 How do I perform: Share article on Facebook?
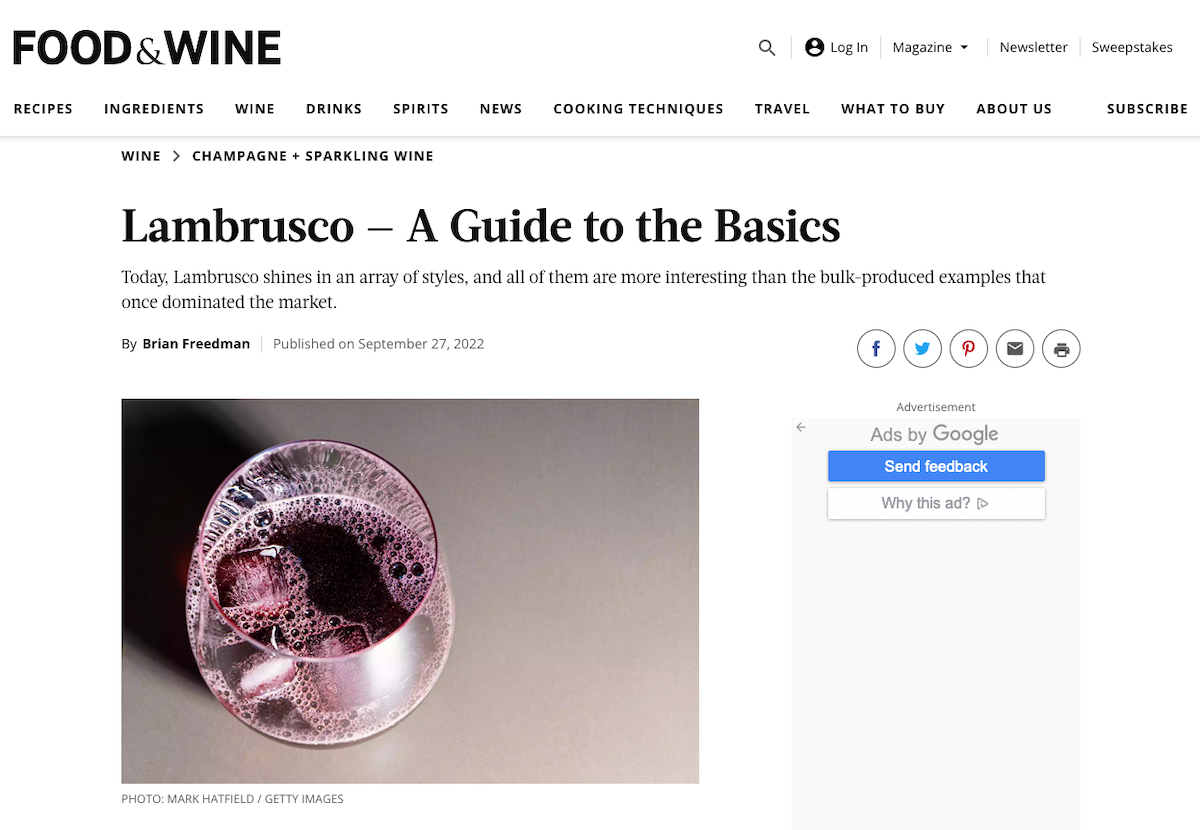[876, 349]
